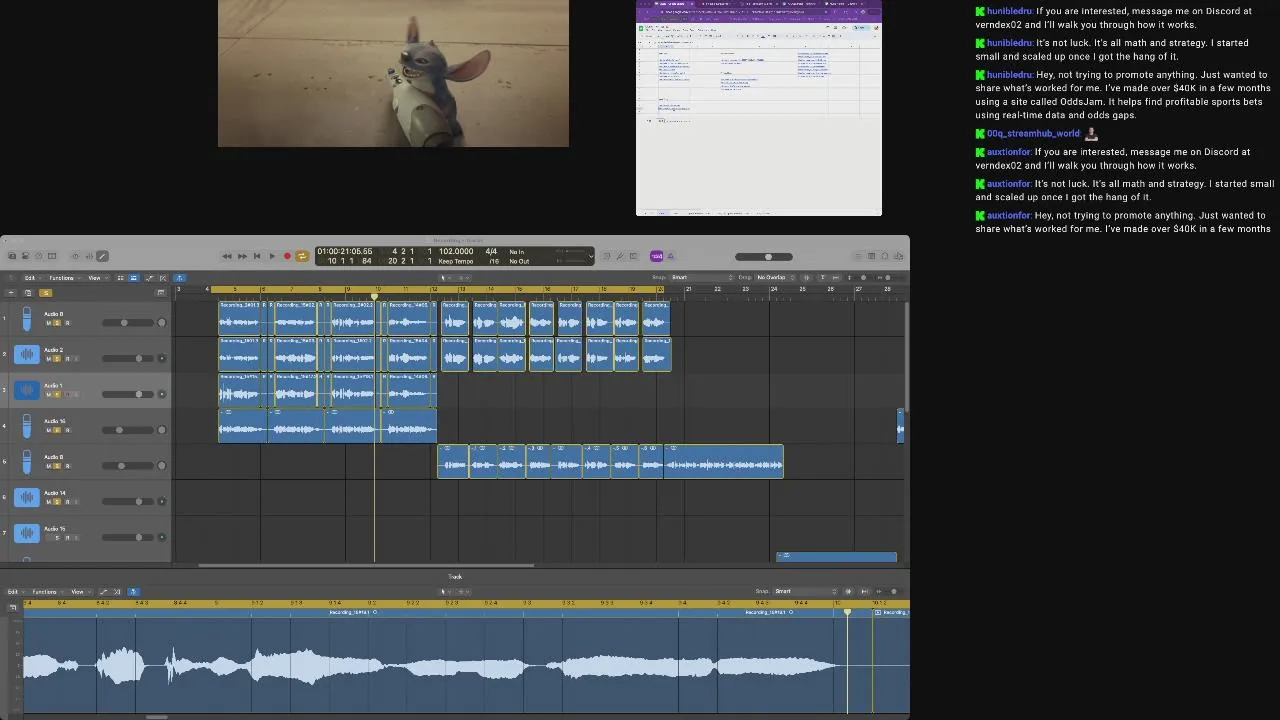Click the Audio 2 pan knob
This screenshot has height=720, width=1280.
162,358
